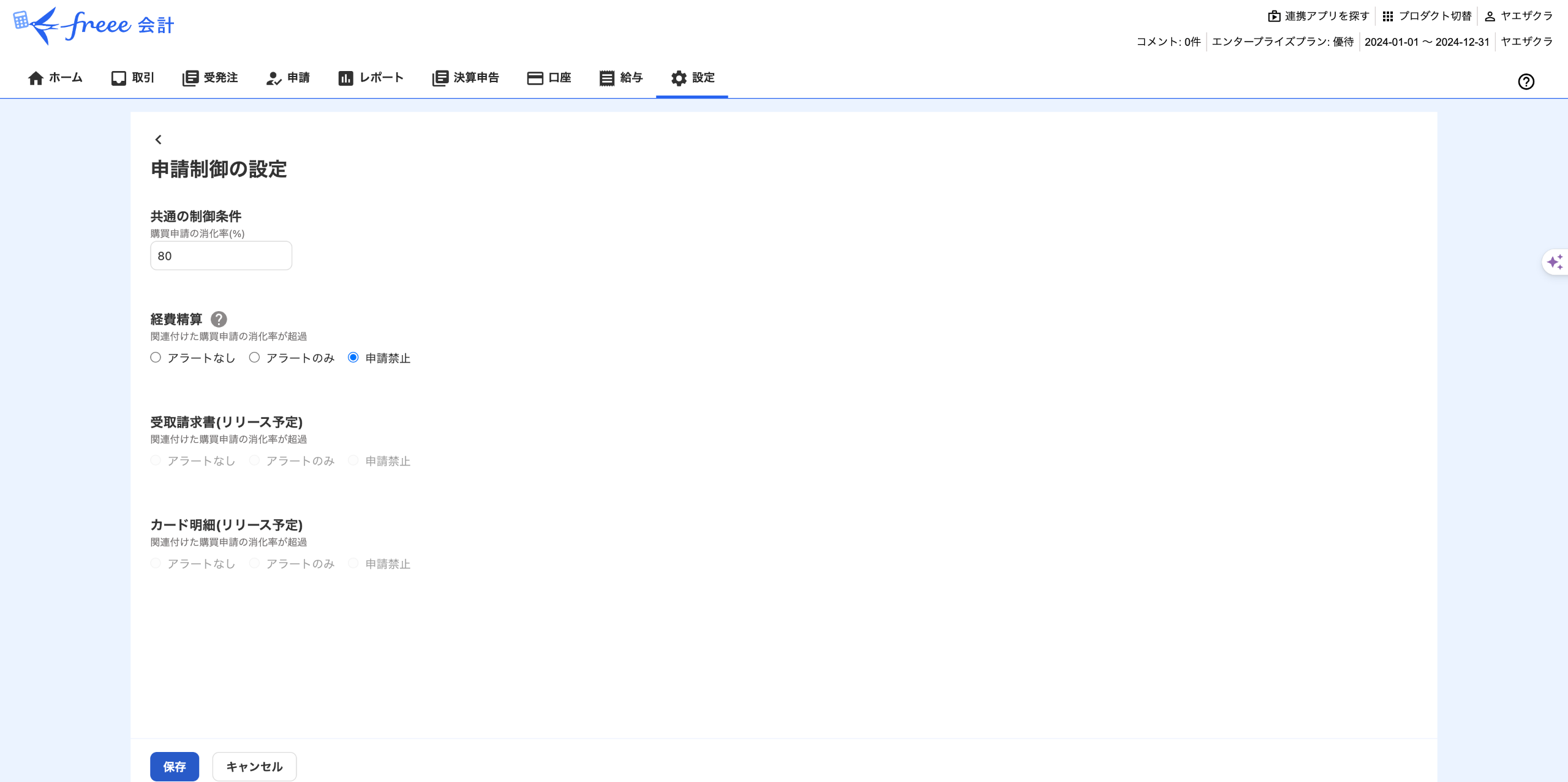Open the help question mark icon
Screen dimensions: 1568x782
1526,81
